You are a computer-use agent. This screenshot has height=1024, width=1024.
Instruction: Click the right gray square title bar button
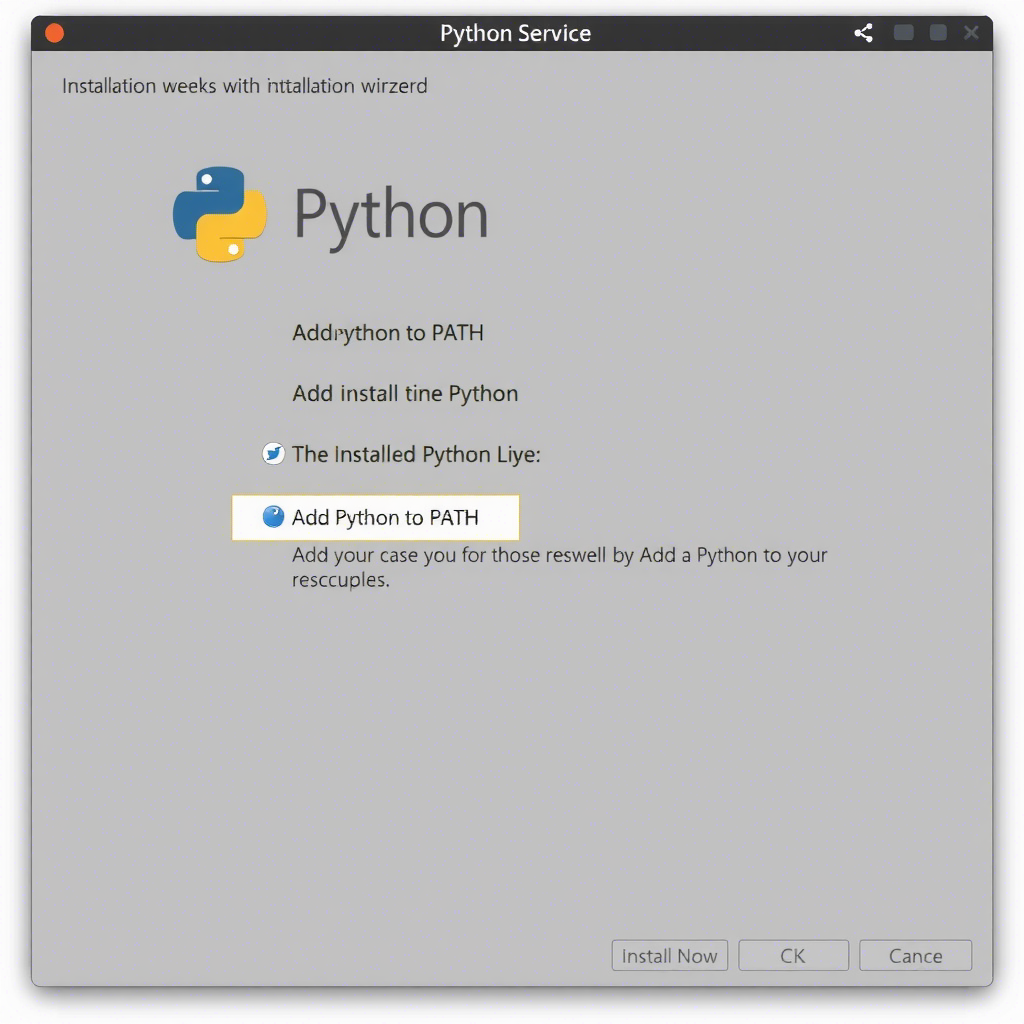938,33
